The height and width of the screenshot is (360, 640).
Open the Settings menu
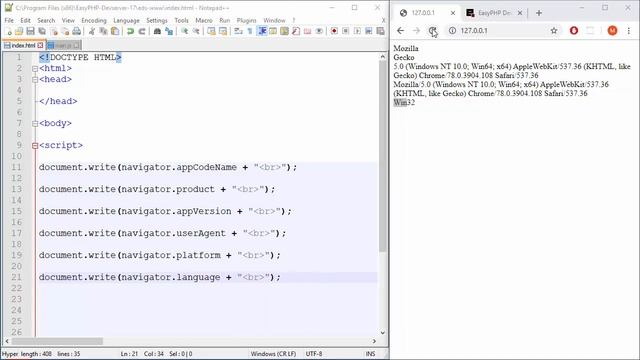(157, 20)
